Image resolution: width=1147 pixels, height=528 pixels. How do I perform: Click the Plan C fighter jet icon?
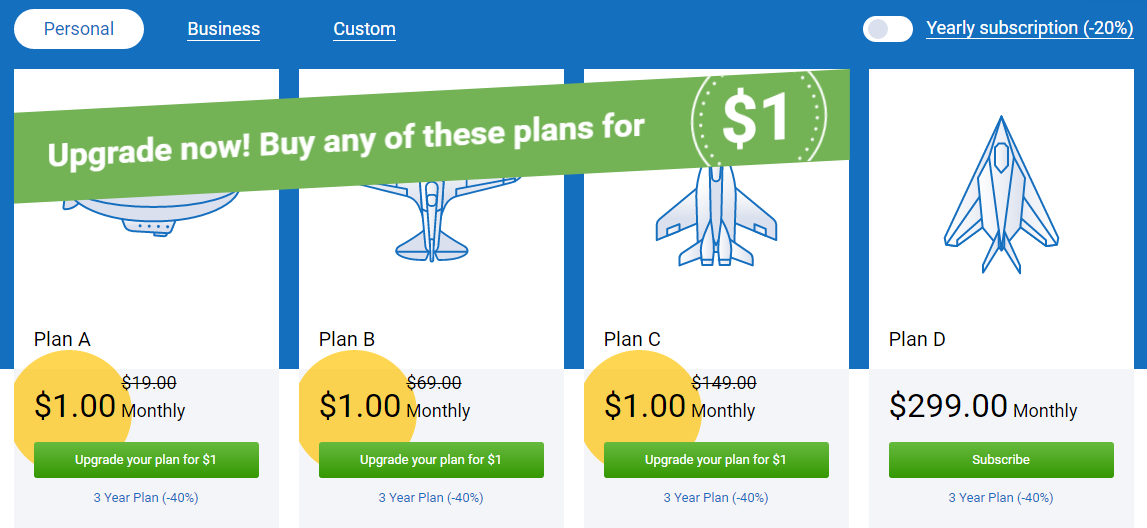(x=715, y=216)
